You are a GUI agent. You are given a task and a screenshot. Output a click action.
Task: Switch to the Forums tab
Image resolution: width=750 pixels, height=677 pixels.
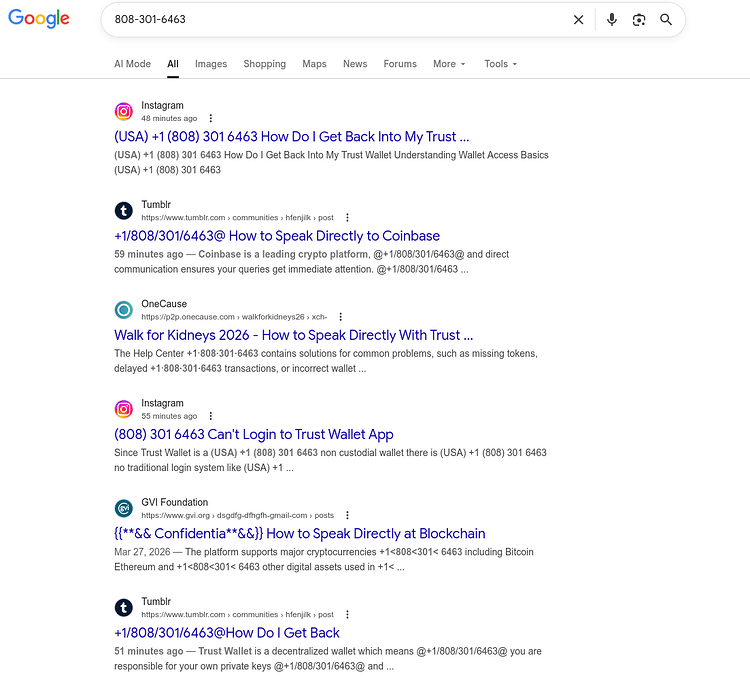400,64
